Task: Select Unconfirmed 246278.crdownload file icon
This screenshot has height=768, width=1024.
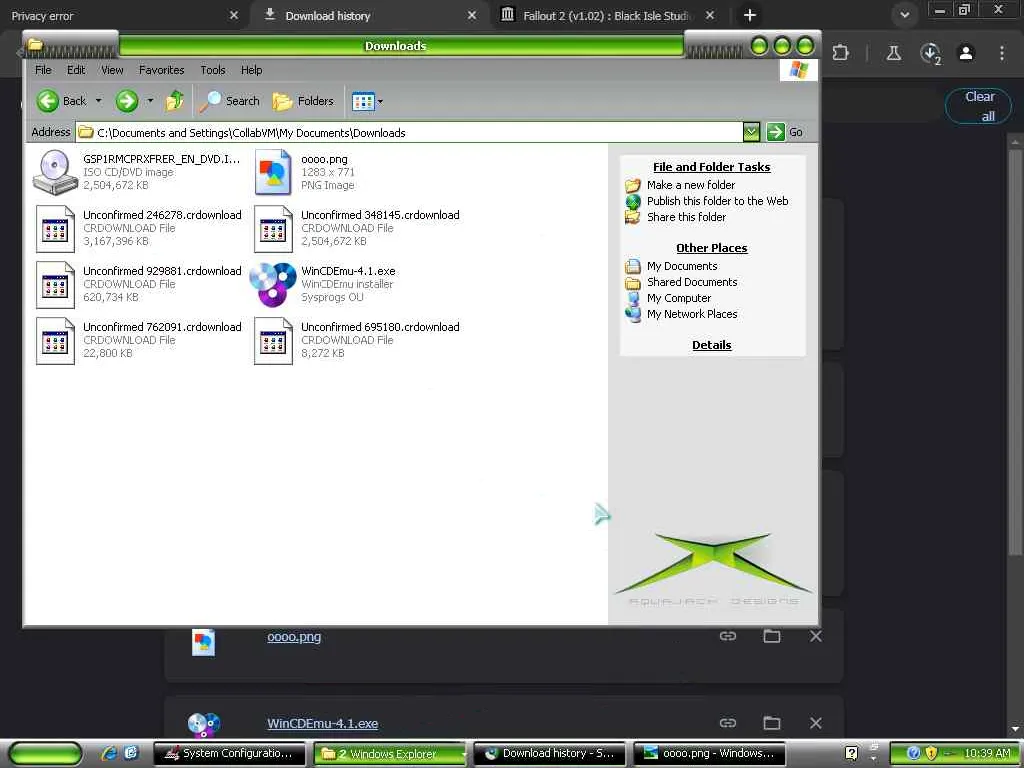Action: [x=55, y=229]
